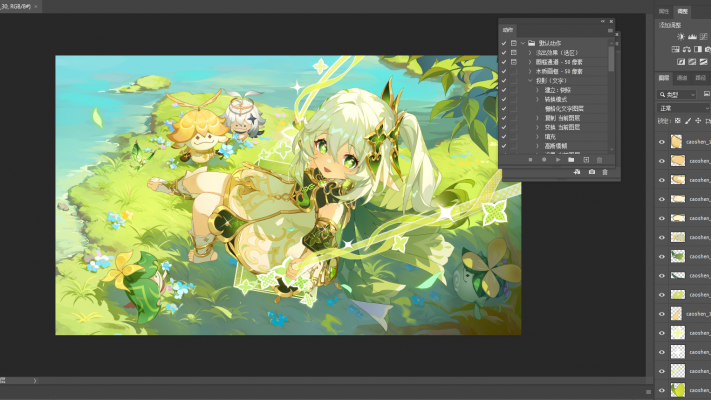Click the camera snapshot icon below Actions panel
Screen dimensions: 711x400
(x=591, y=172)
